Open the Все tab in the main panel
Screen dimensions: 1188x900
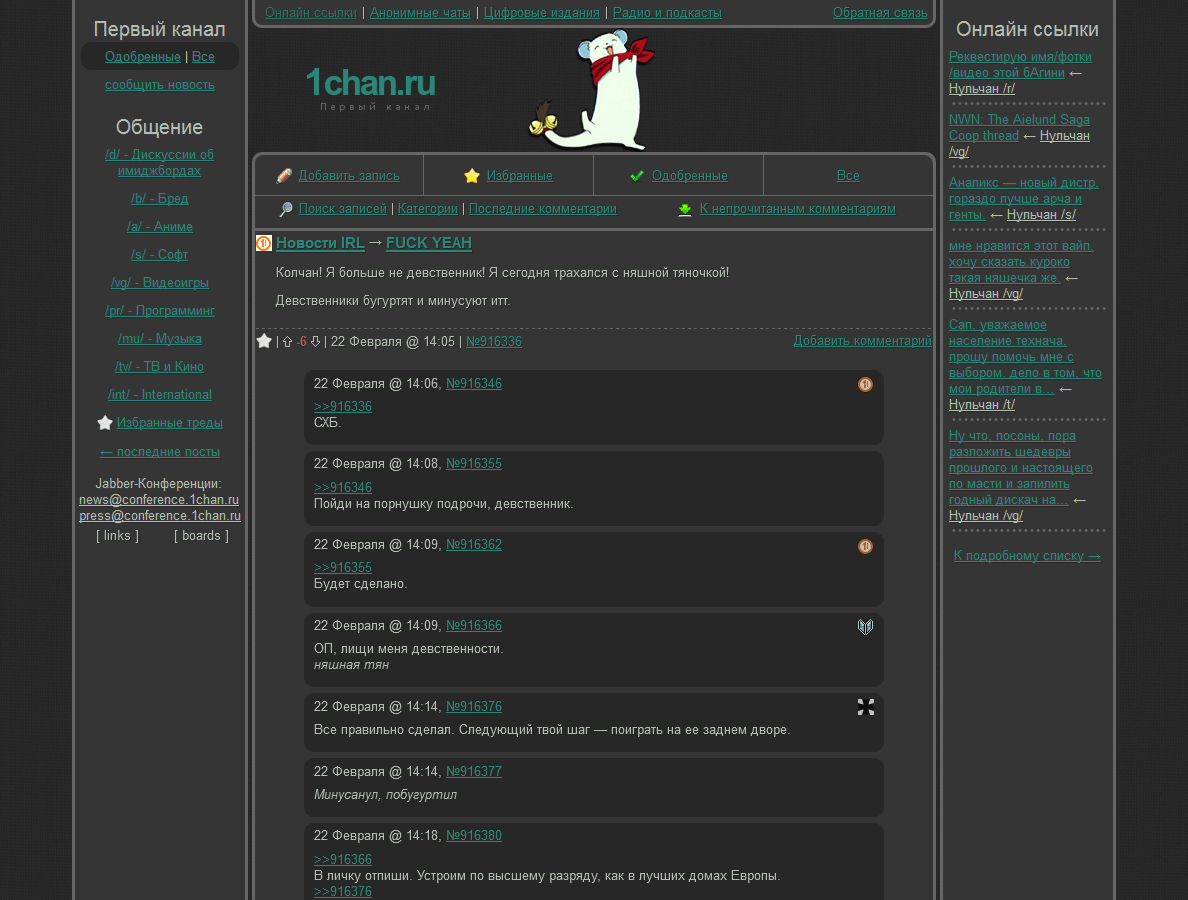(848, 176)
